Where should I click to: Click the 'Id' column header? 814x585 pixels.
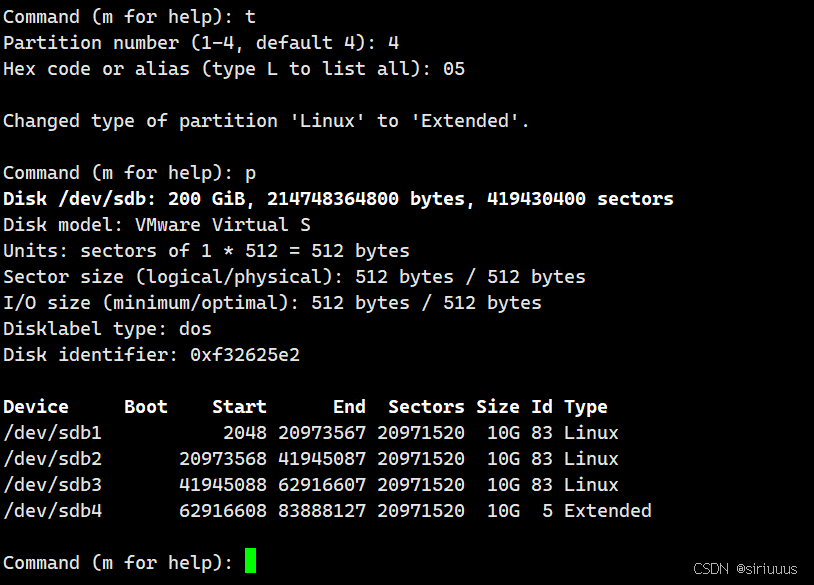pos(542,406)
